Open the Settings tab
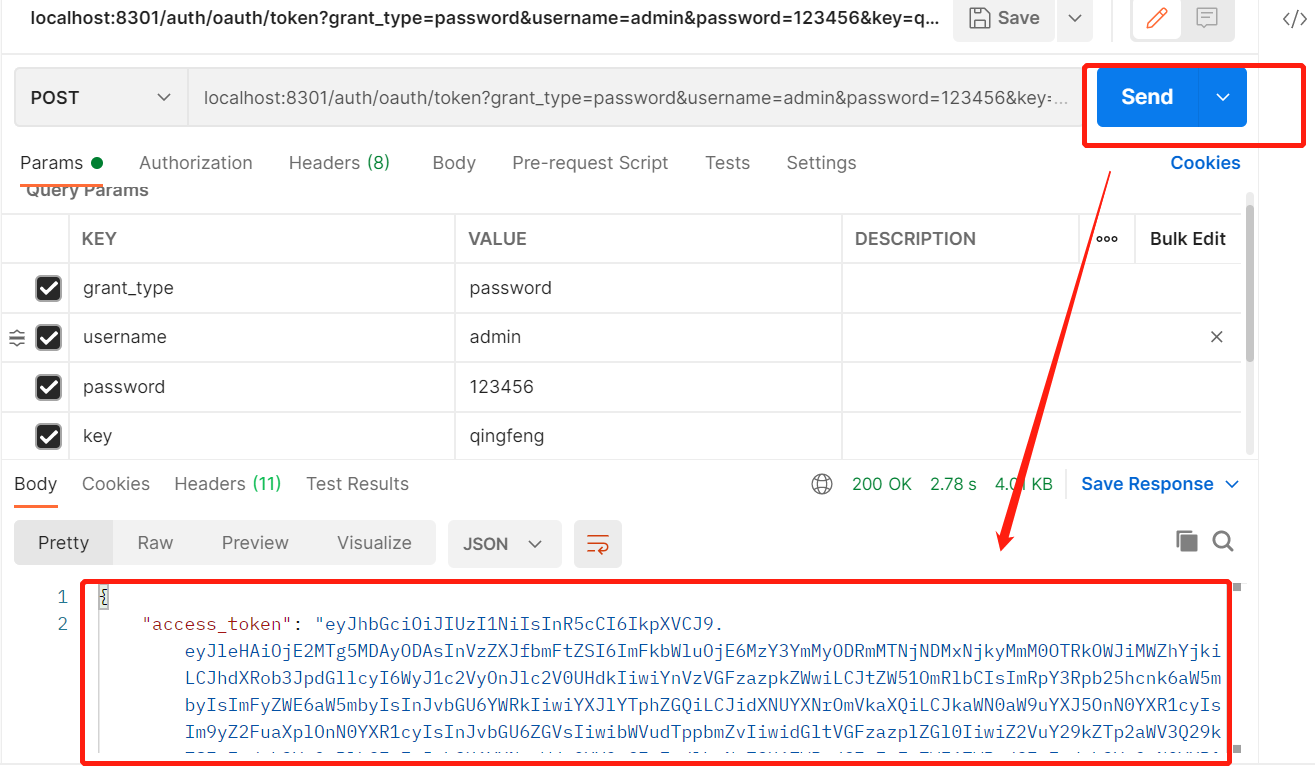Screen dimensions: 1315x767 (821, 163)
